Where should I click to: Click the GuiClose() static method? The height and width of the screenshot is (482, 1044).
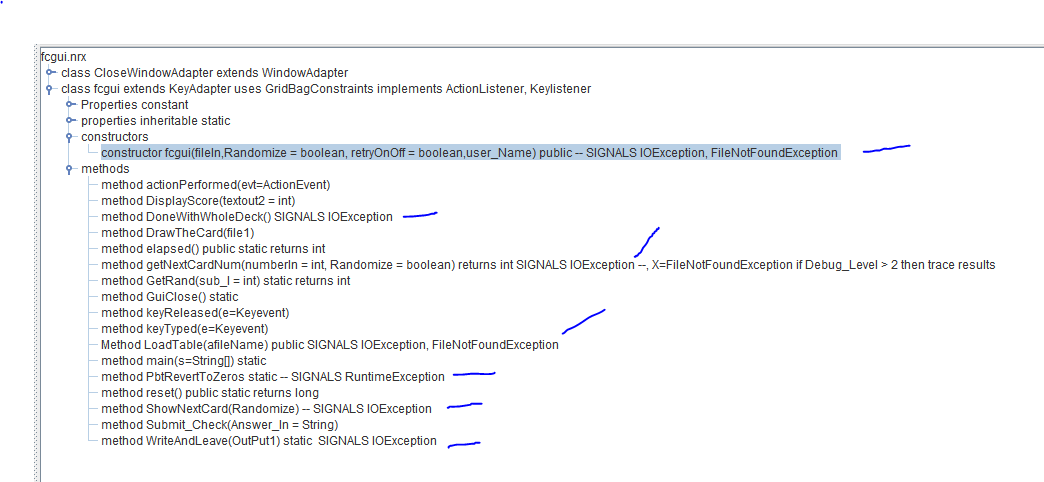click(169, 297)
